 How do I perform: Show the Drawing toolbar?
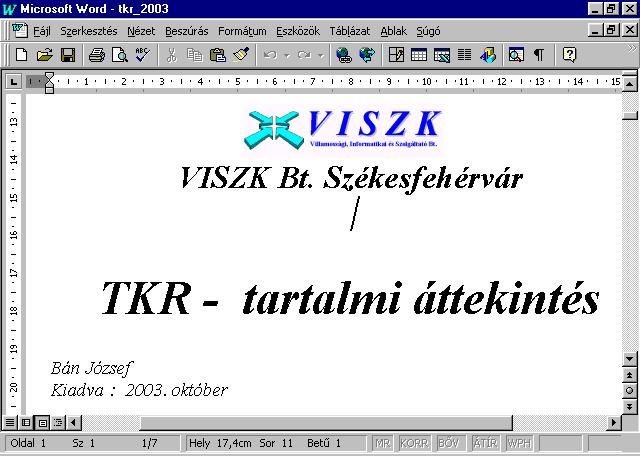[488, 54]
